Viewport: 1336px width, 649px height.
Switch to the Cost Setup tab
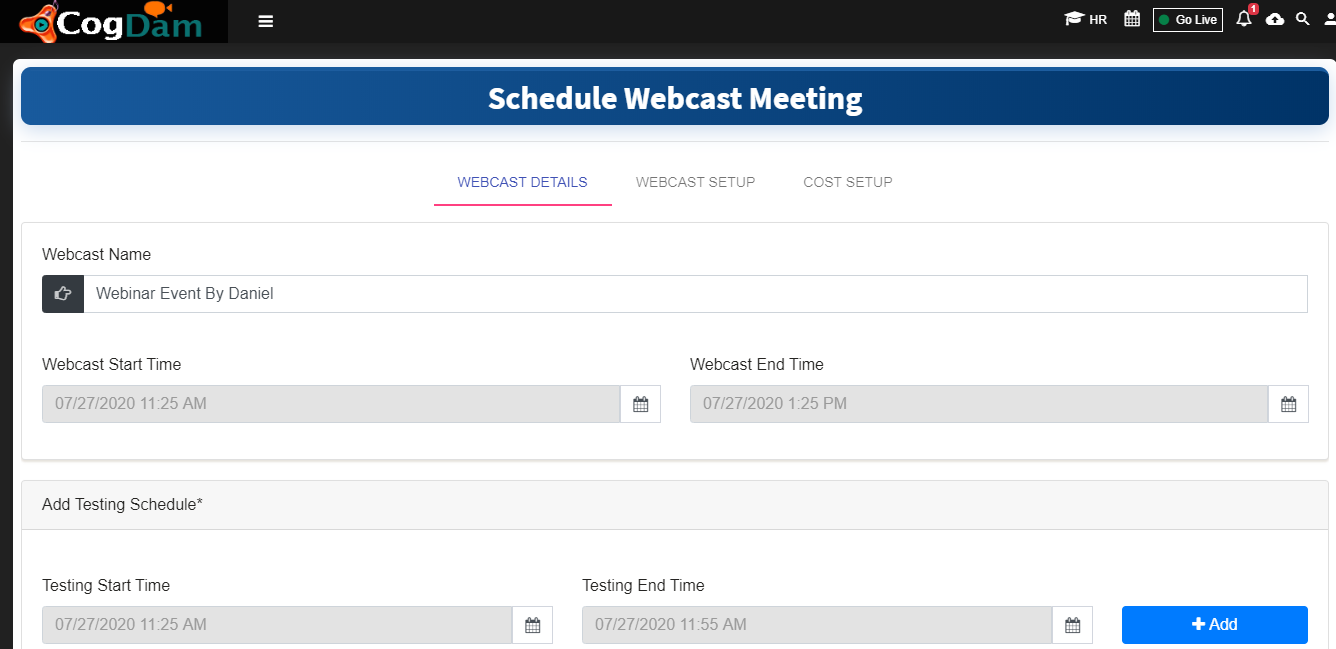point(848,182)
